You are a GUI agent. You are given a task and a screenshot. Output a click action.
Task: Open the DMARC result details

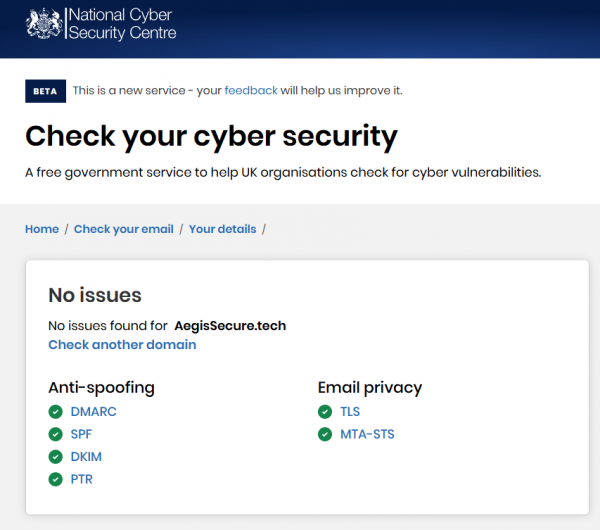click(x=93, y=411)
